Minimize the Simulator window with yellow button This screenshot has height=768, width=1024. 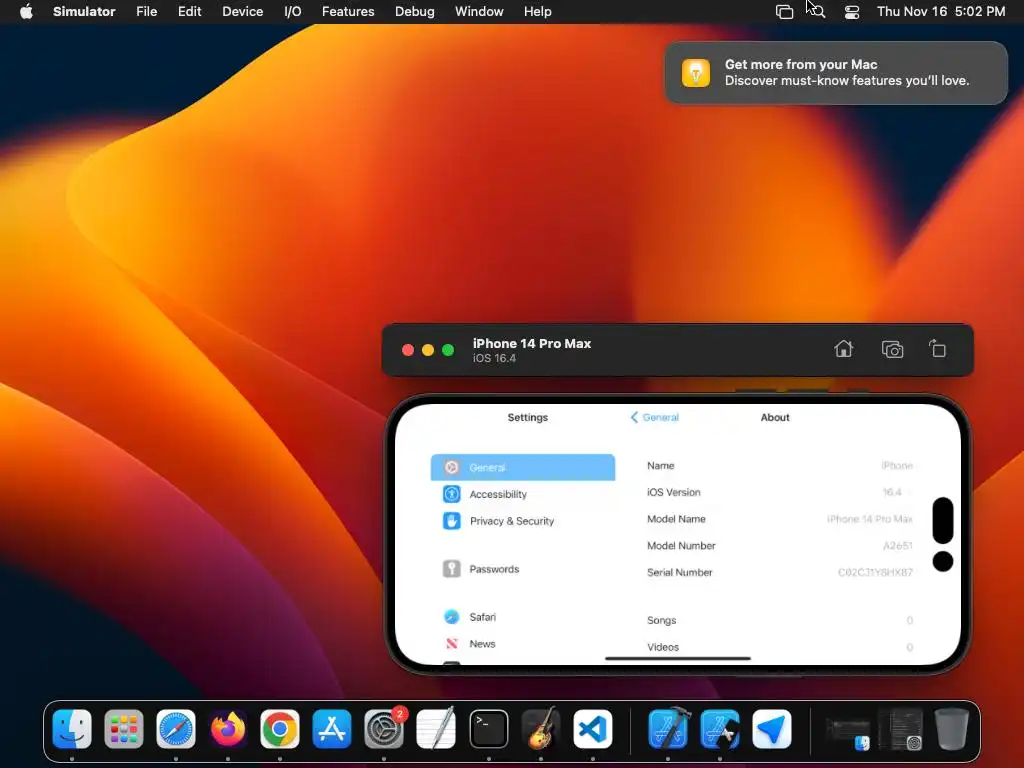pos(428,350)
